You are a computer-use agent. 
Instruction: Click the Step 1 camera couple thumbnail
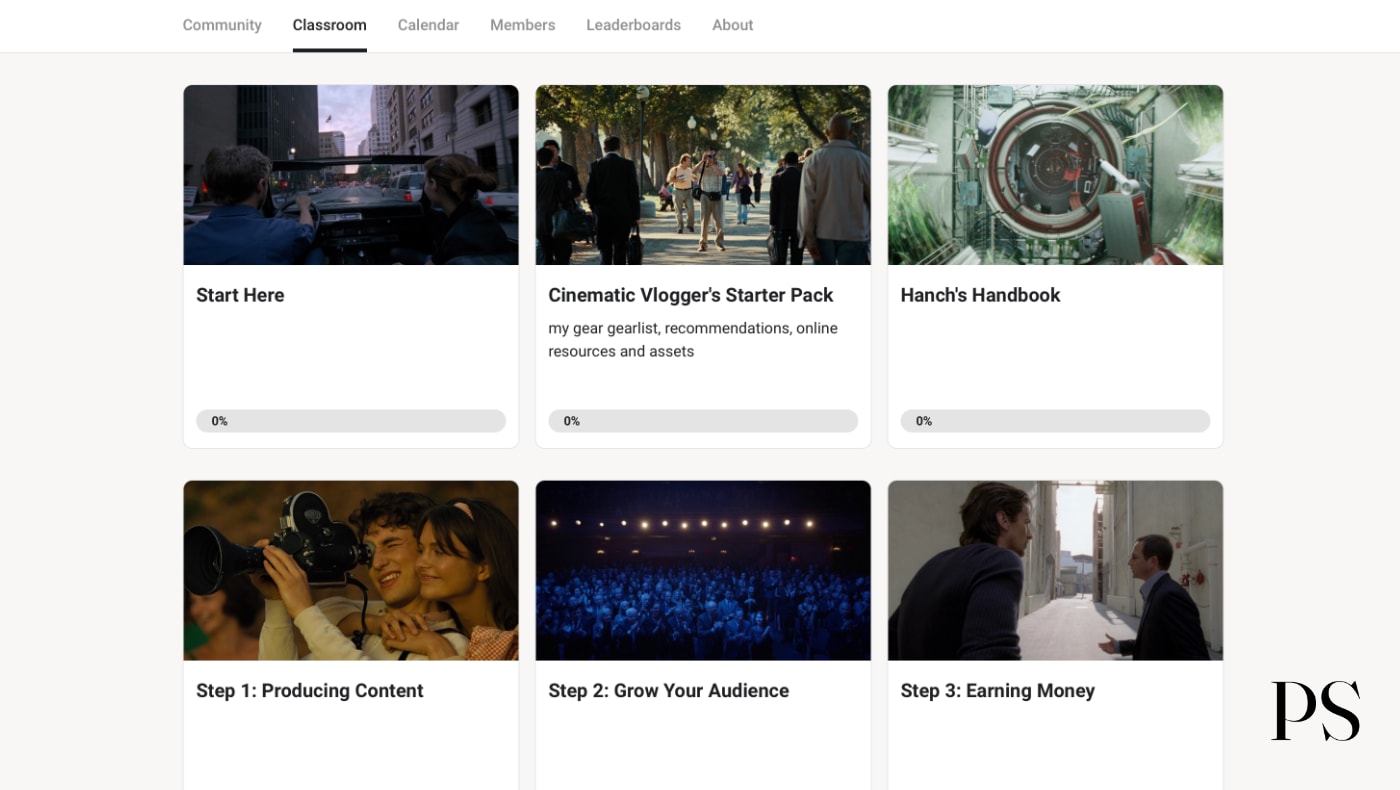351,570
